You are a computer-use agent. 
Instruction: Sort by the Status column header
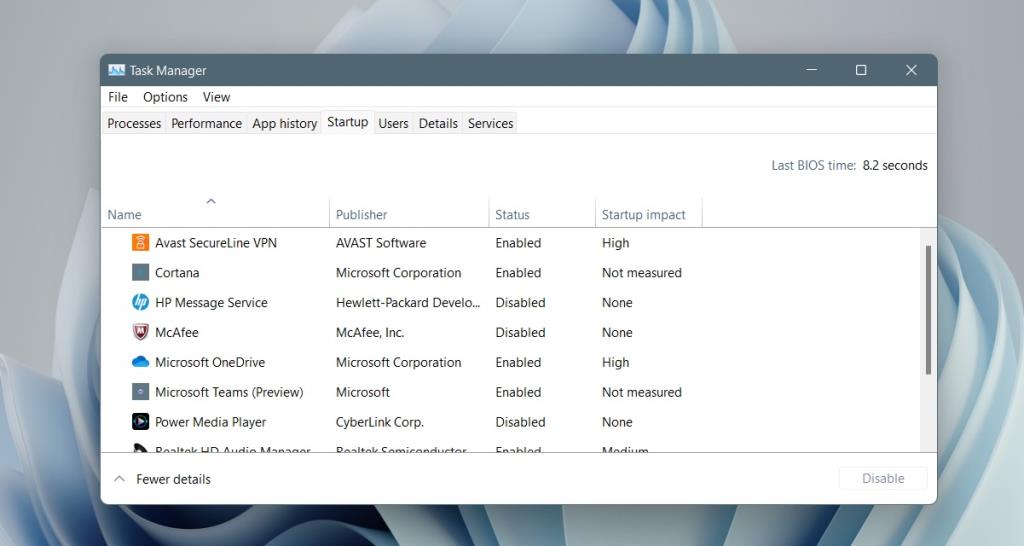tap(542, 214)
